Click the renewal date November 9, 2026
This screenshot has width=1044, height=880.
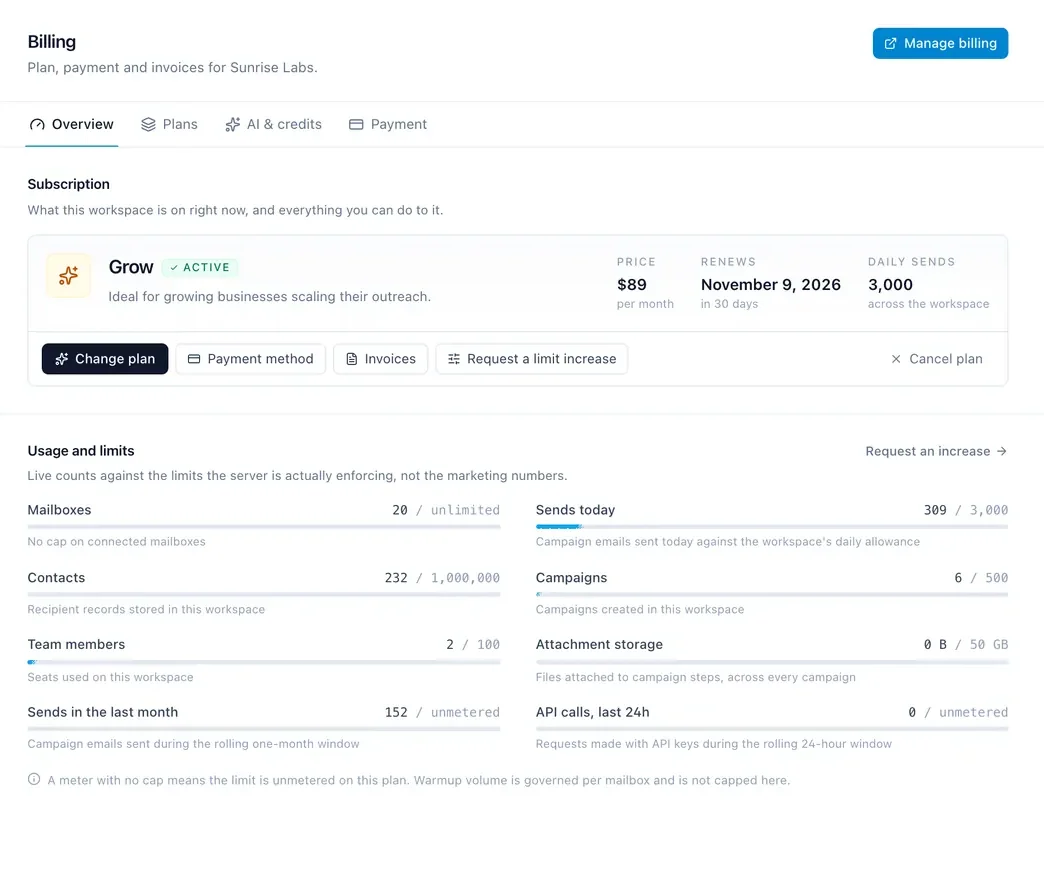[770, 285]
